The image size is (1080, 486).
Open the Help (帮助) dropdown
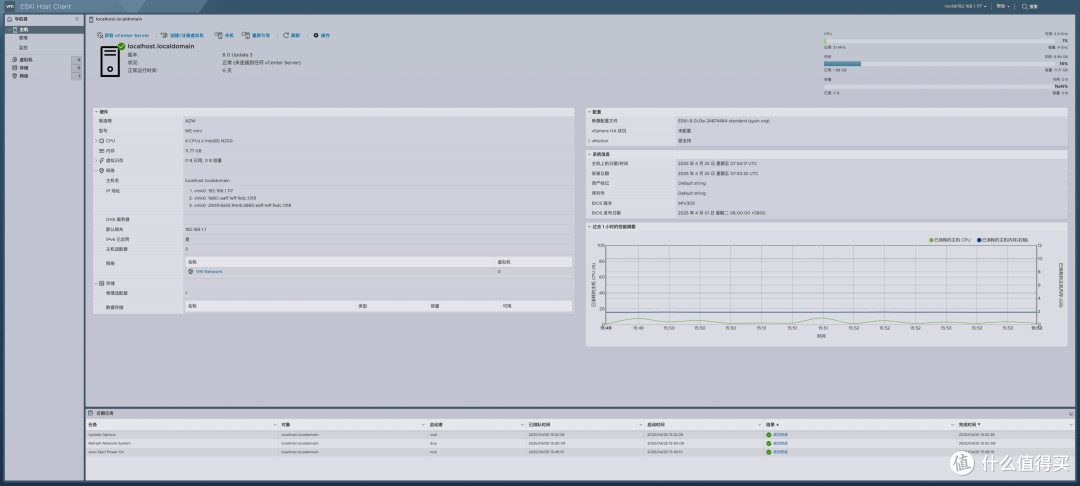(1003, 6)
